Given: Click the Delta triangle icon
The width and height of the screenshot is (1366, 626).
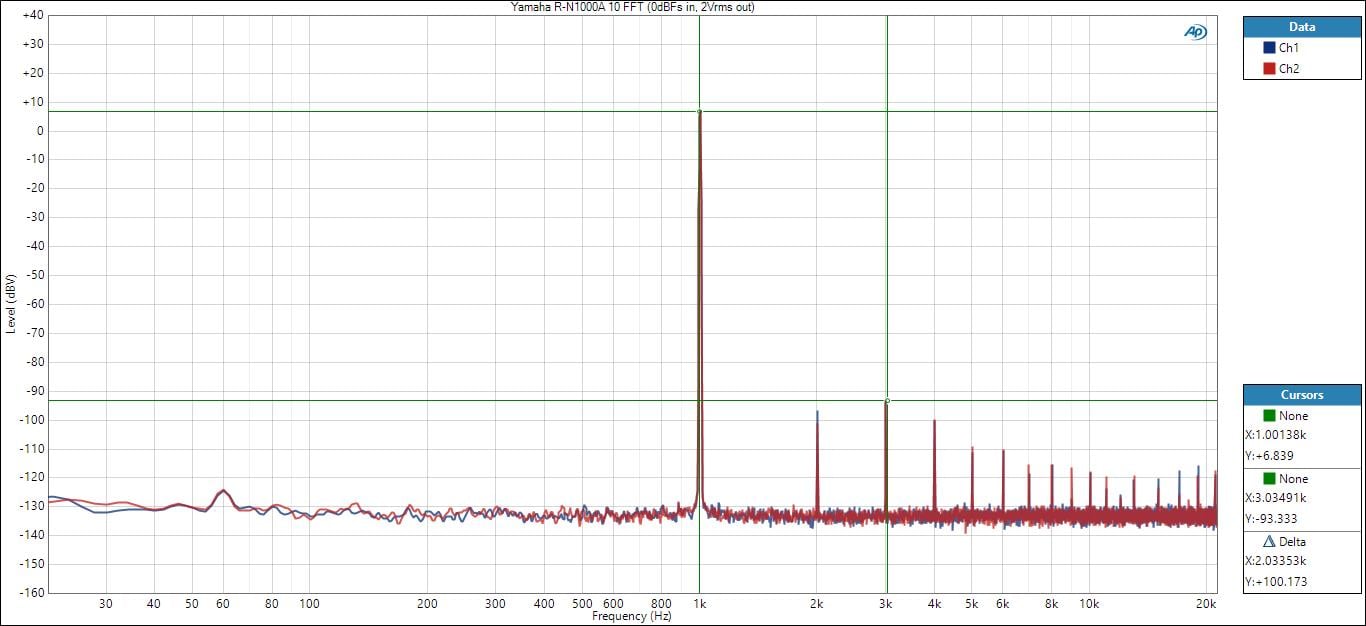Looking at the screenshot, I should pyautogui.click(x=1269, y=542).
